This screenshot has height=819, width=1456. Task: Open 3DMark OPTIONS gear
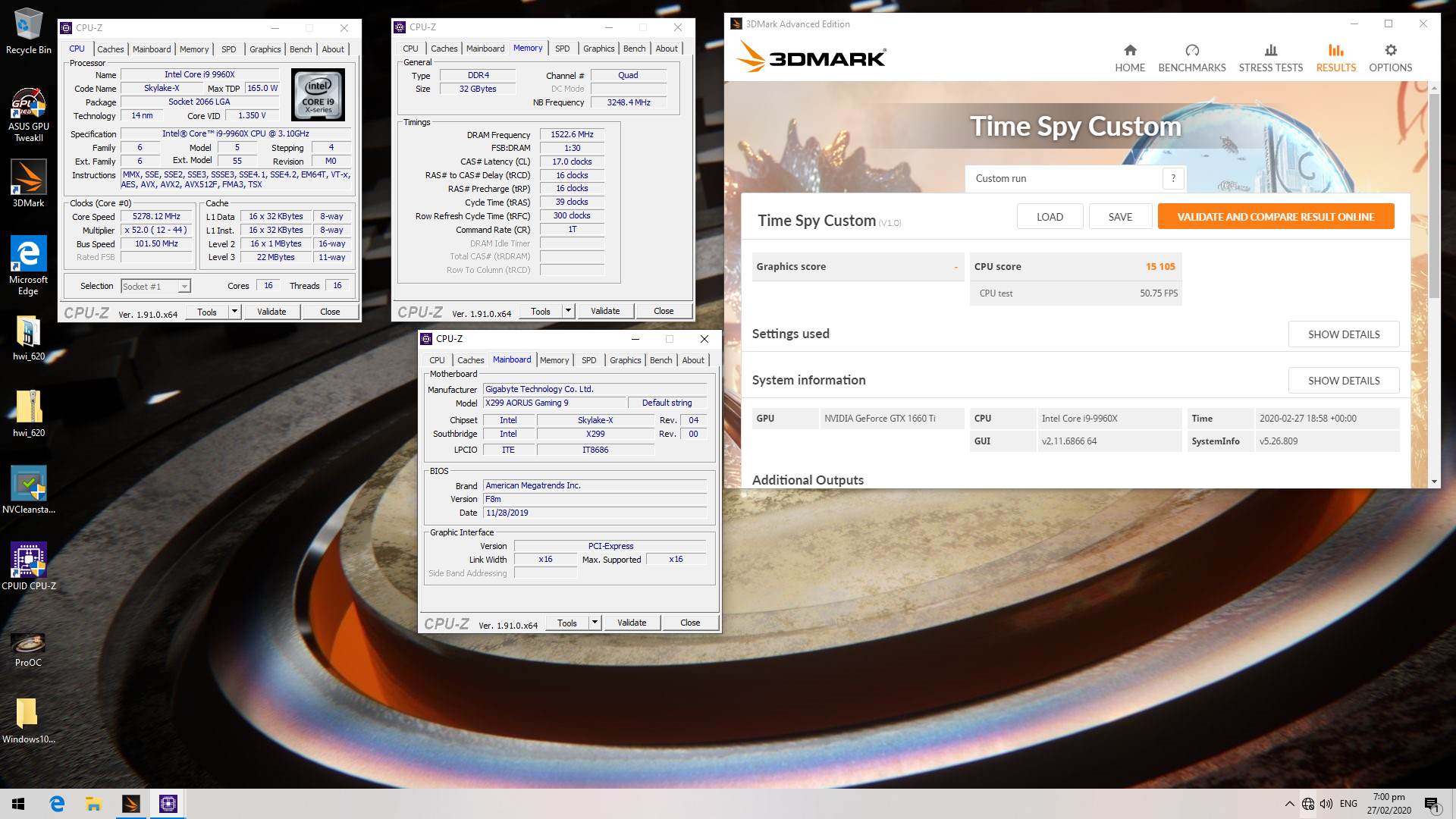coord(1390,58)
